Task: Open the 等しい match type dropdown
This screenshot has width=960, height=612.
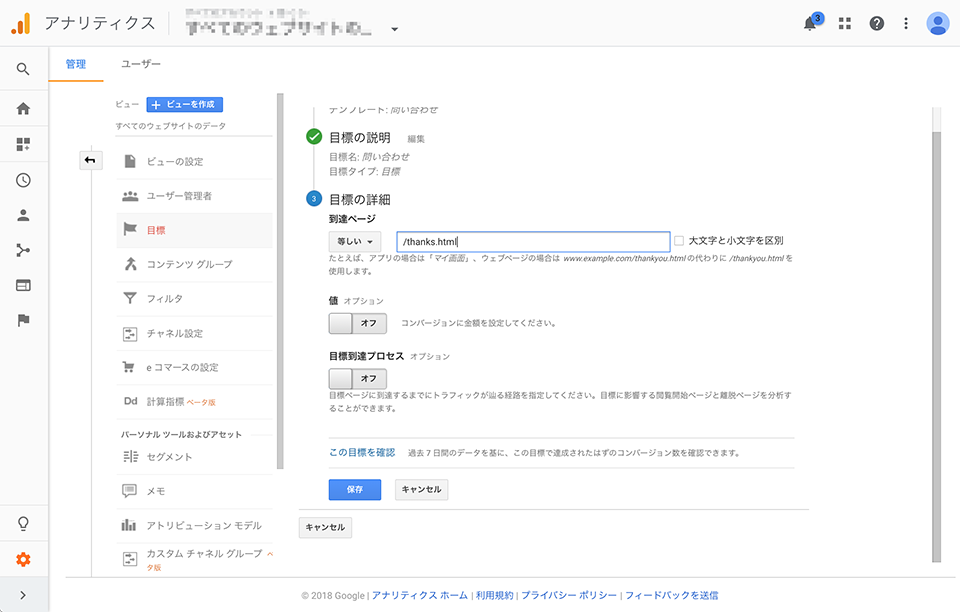Action: tap(355, 242)
